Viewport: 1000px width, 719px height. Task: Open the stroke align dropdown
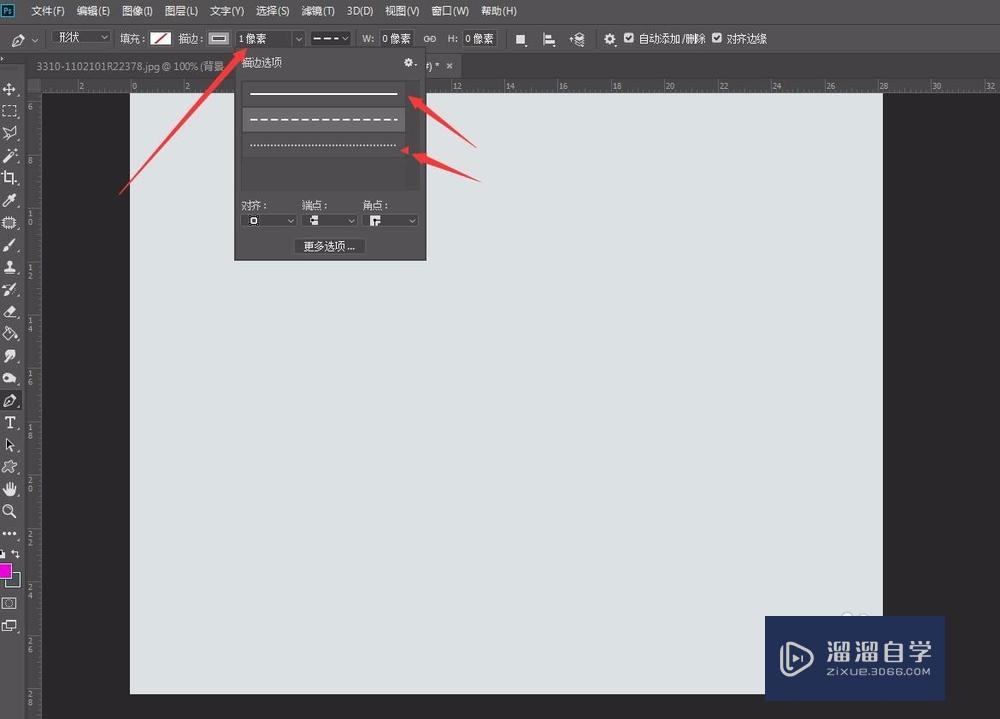(x=268, y=221)
